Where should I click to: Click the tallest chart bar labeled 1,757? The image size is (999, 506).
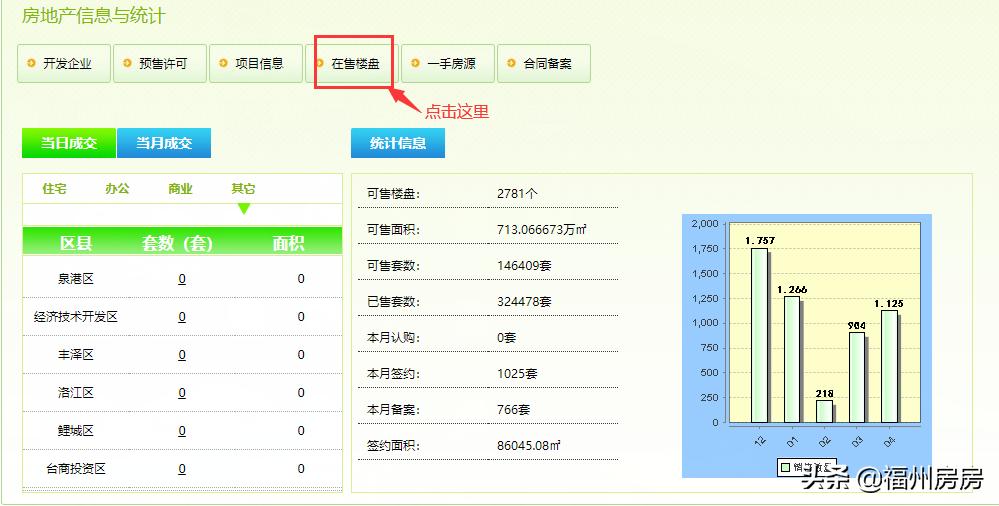point(759,335)
